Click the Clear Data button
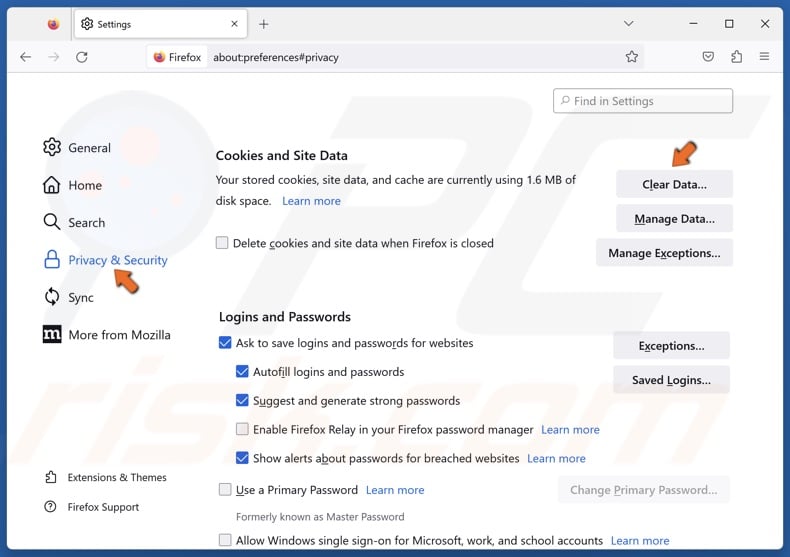Image resolution: width=790 pixels, height=557 pixels. pyautogui.click(x=674, y=184)
